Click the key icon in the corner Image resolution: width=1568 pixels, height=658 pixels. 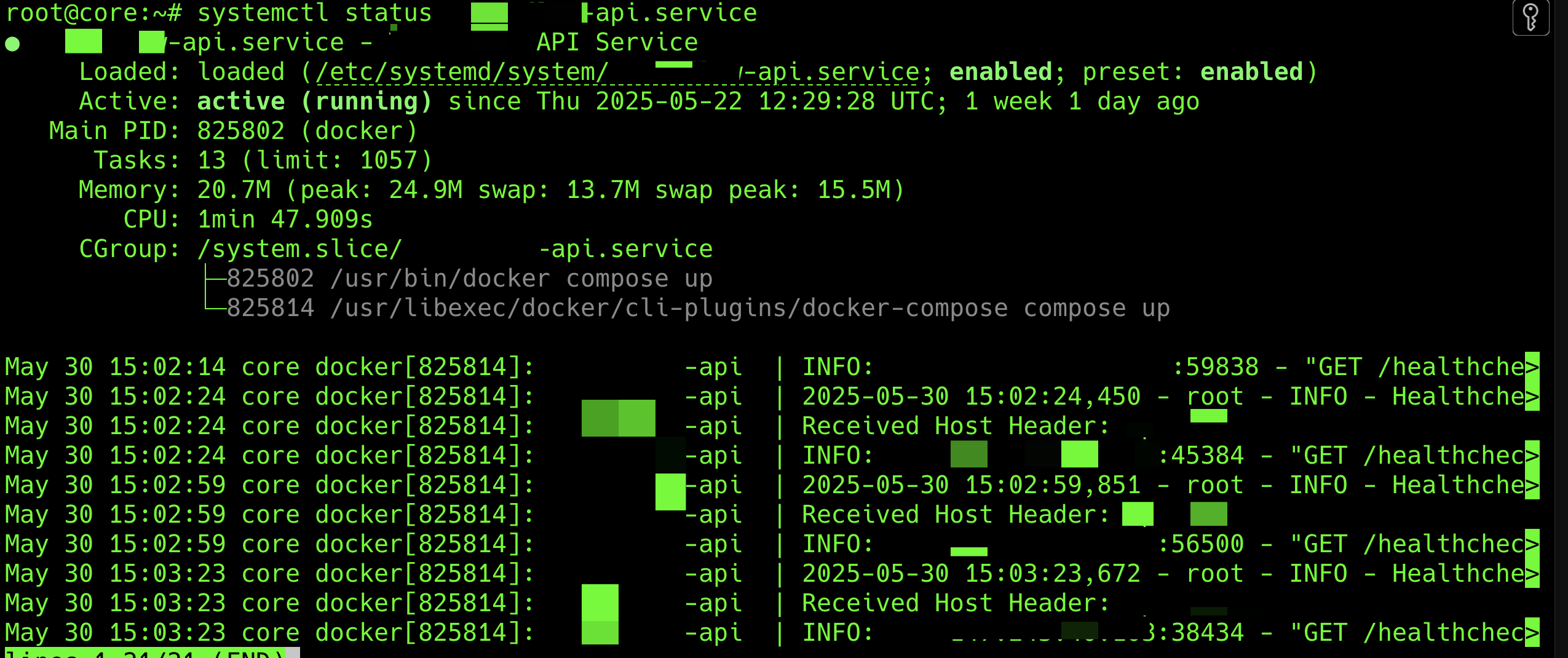(1530, 18)
